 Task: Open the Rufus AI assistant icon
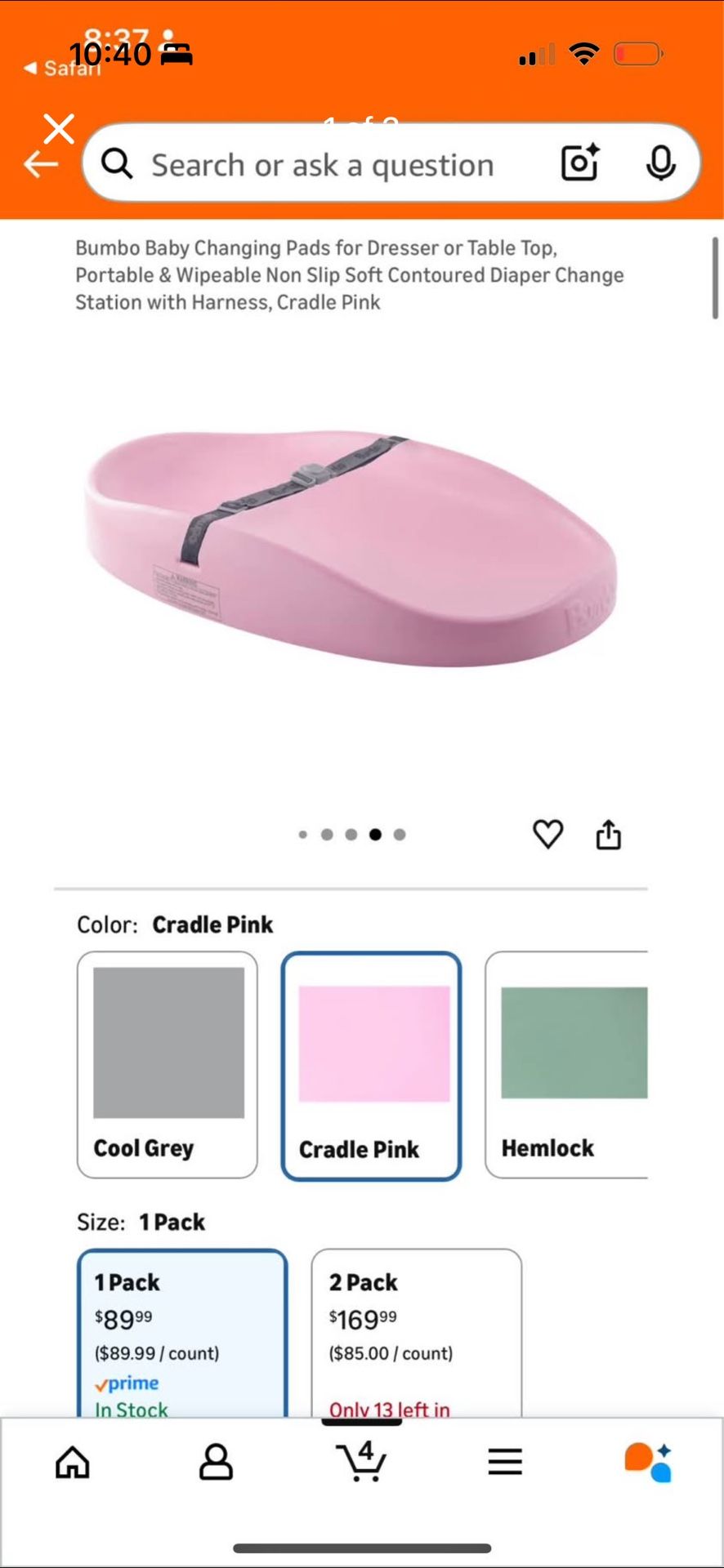tap(648, 1462)
